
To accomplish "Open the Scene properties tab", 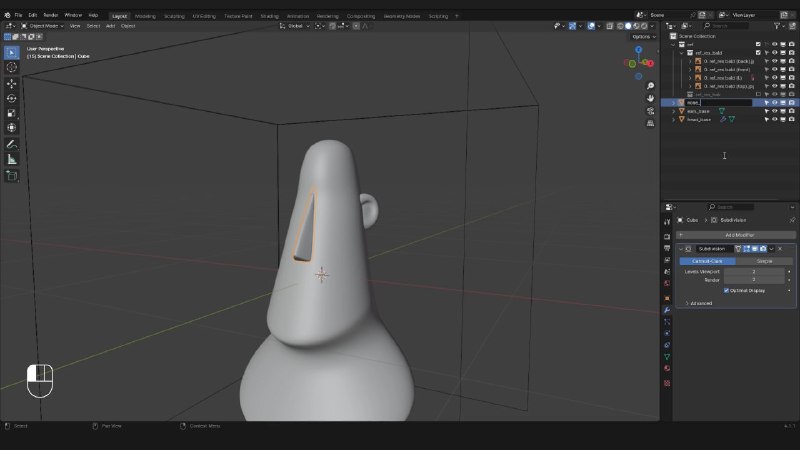I will coord(667,272).
